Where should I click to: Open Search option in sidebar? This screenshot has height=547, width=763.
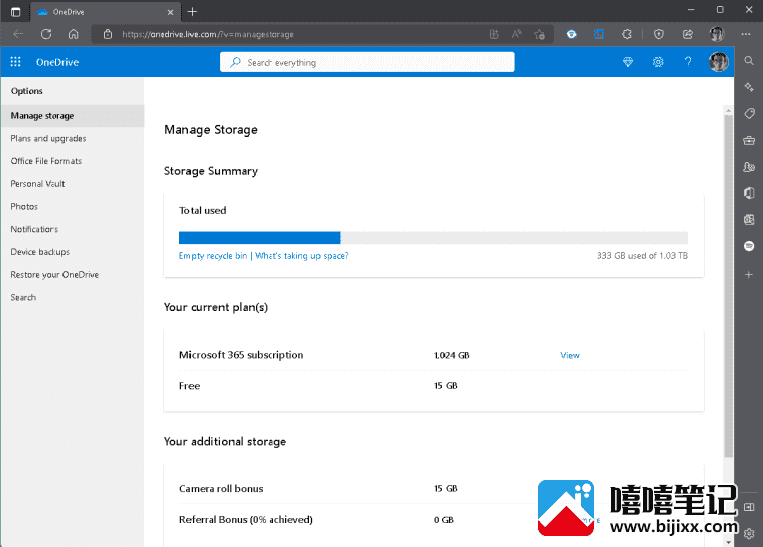pyautogui.click(x=23, y=297)
